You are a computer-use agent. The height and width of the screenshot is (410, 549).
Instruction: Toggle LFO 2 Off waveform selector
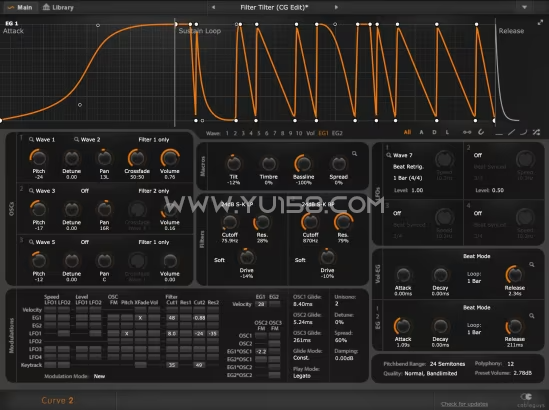[478, 155]
